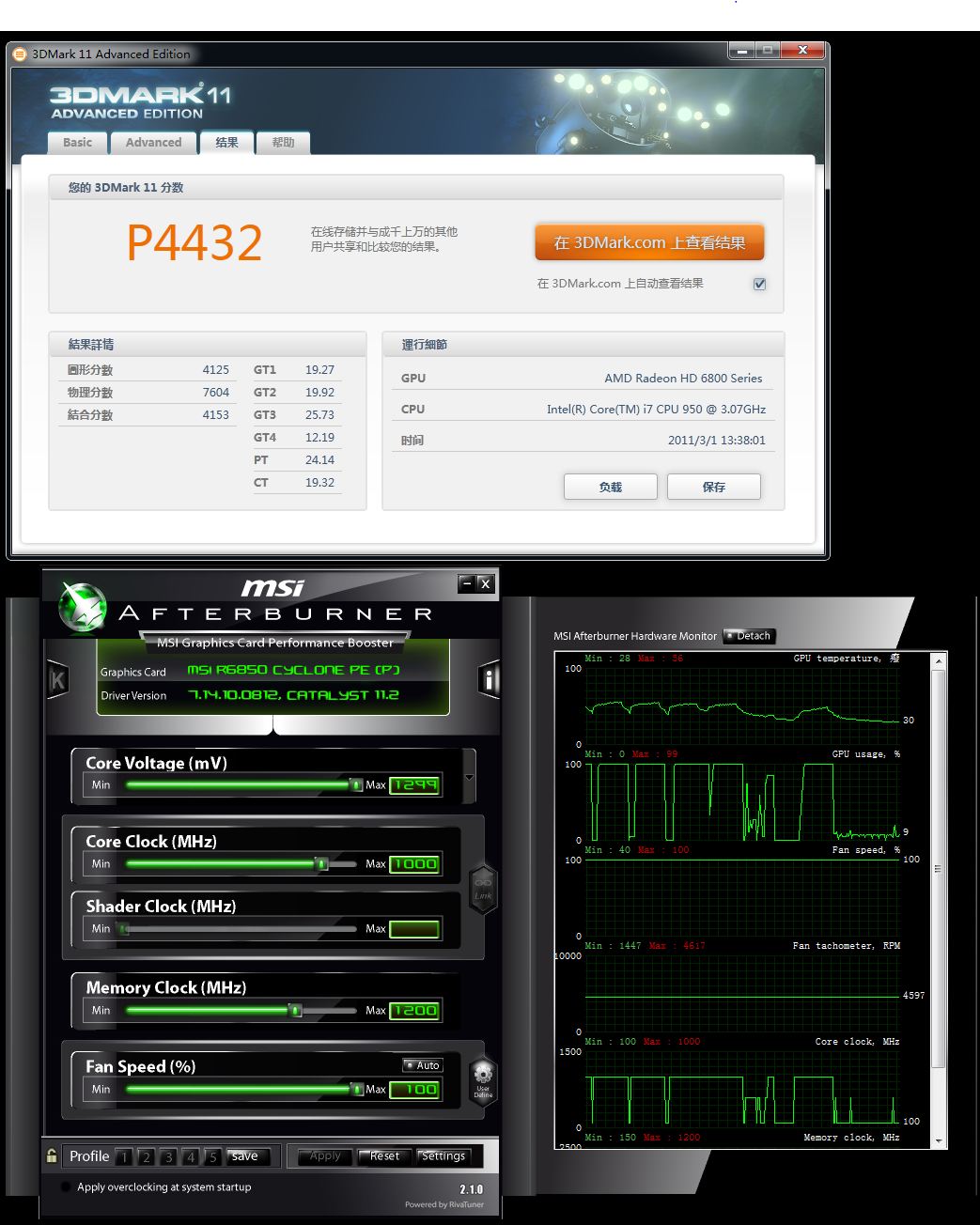980x1225 pixels.
Task: Close the MSI Afterburner window
Action: (485, 583)
